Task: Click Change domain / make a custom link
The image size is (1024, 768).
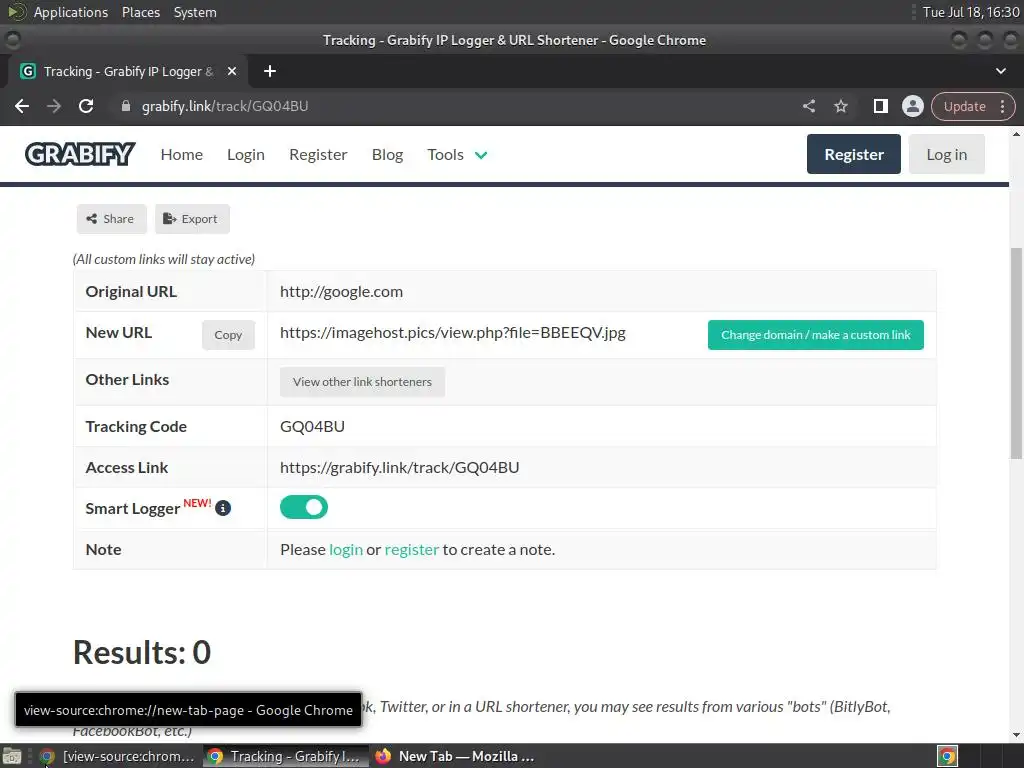Action: point(816,335)
